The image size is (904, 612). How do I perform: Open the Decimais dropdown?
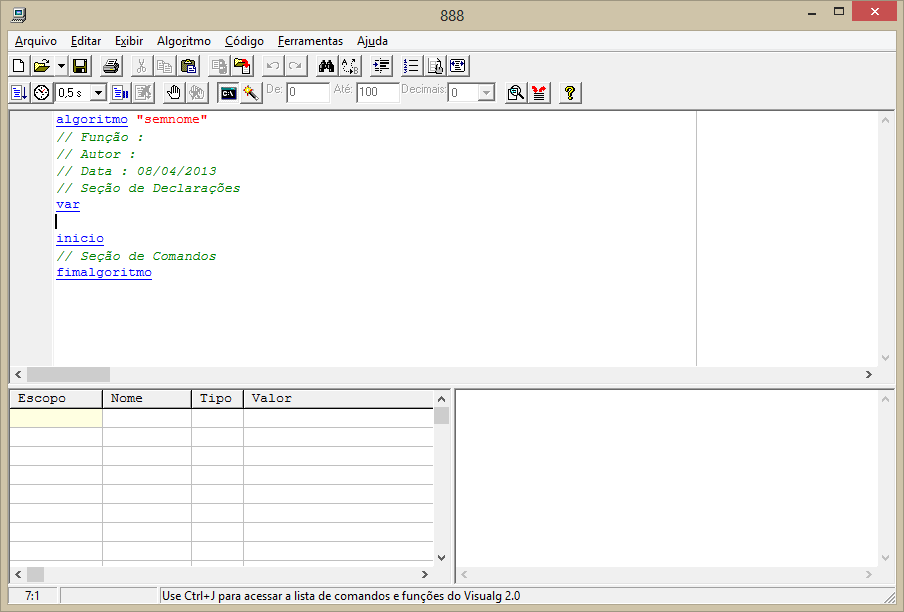(x=486, y=93)
